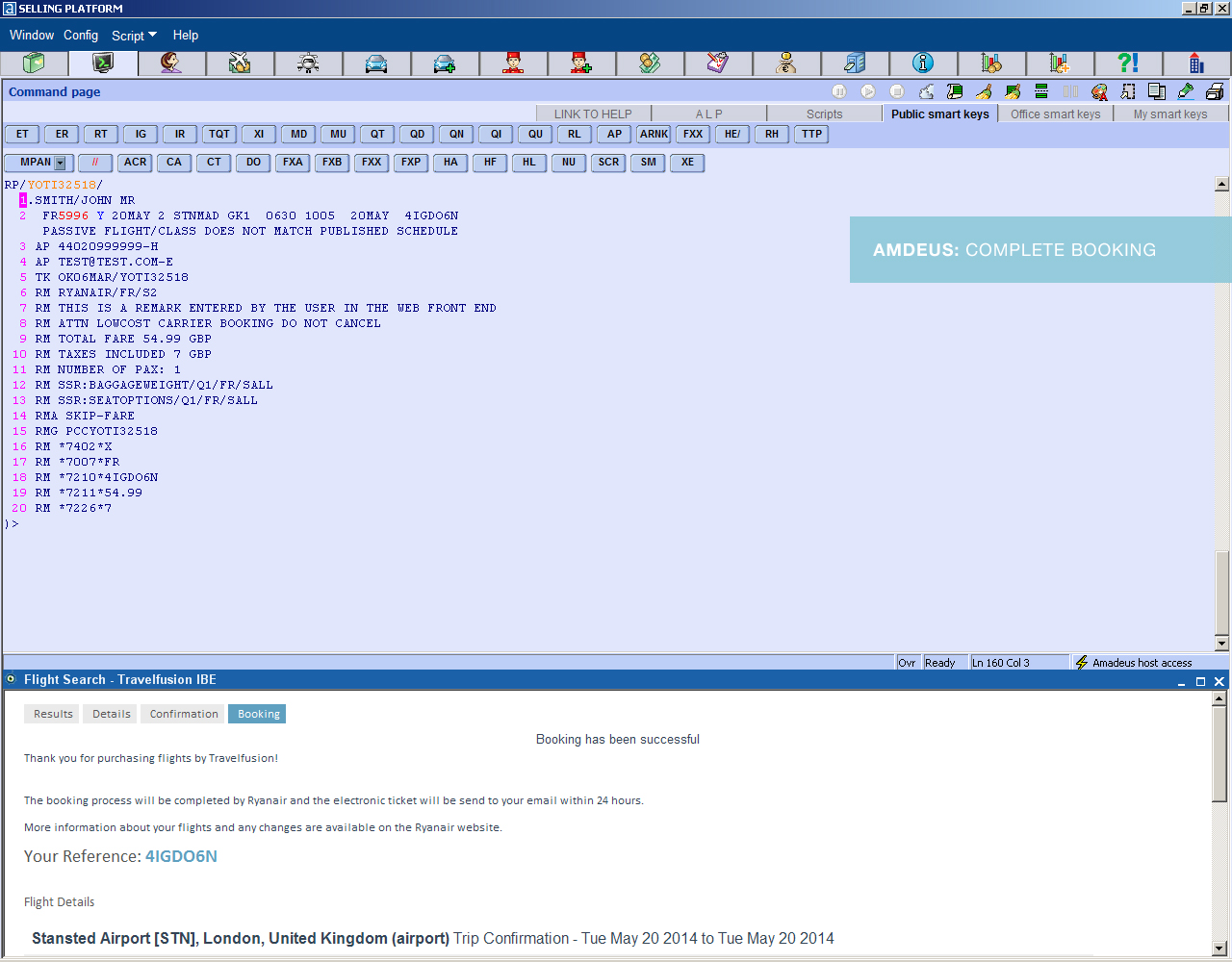Click the checklist notepad icon
The image size is (1232, 962).
click(x=718, y=63)
